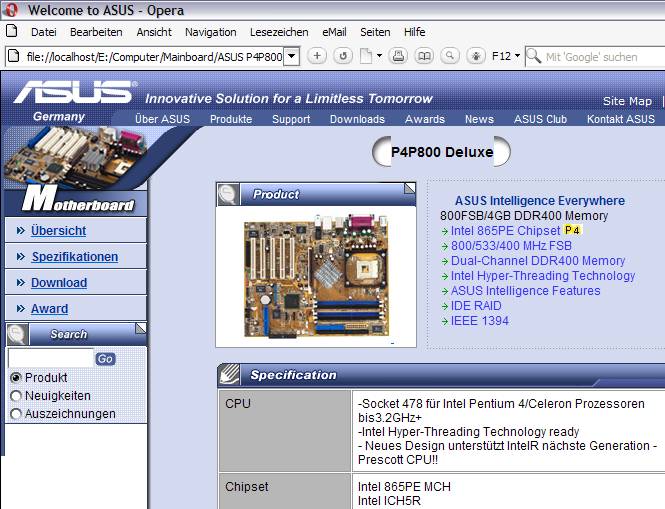The width and height of the screenshot is (665, 509).
Task: Reload the page with the refresh icon
Action: pyautogui.click(x=343, y=56)
